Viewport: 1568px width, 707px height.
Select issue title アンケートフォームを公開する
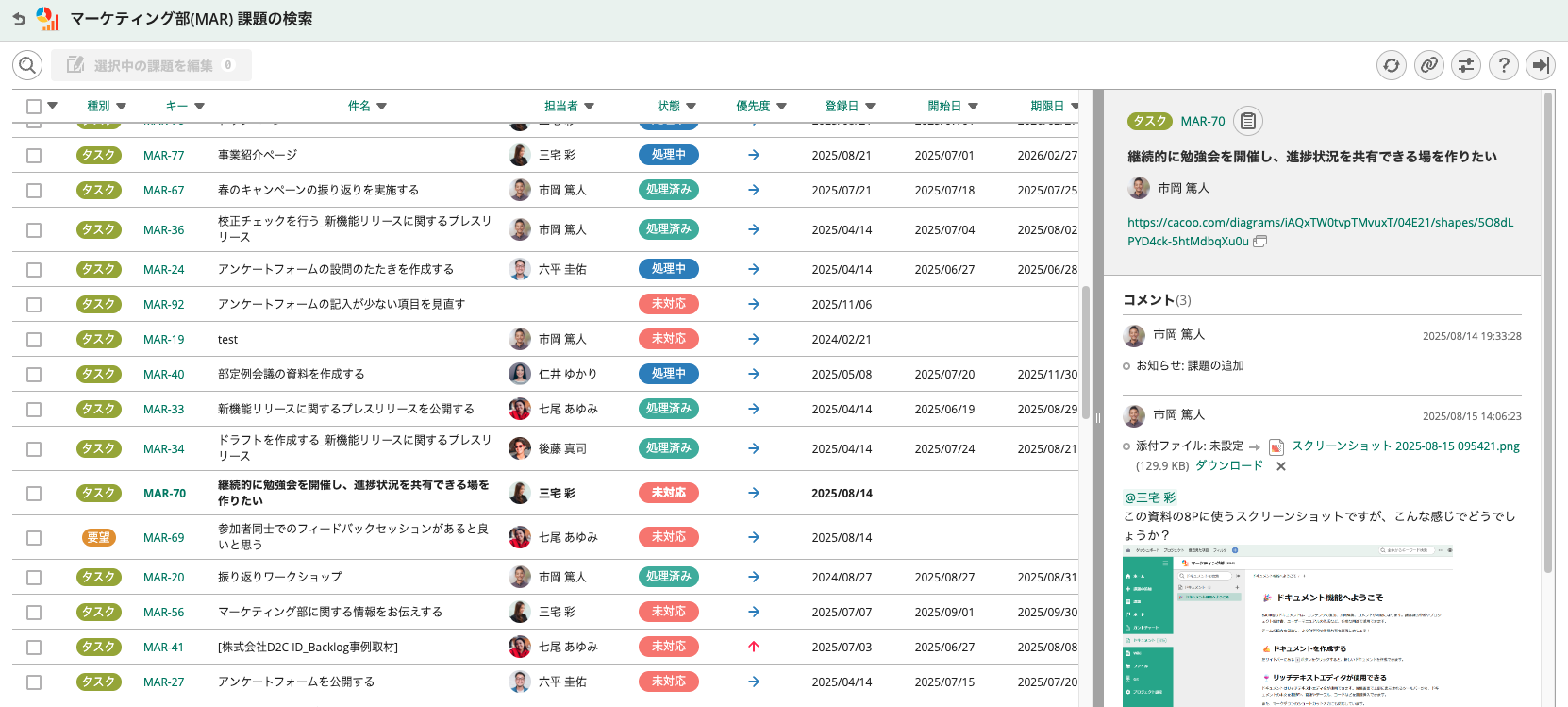pyautogui.click(x=296, y=682)
